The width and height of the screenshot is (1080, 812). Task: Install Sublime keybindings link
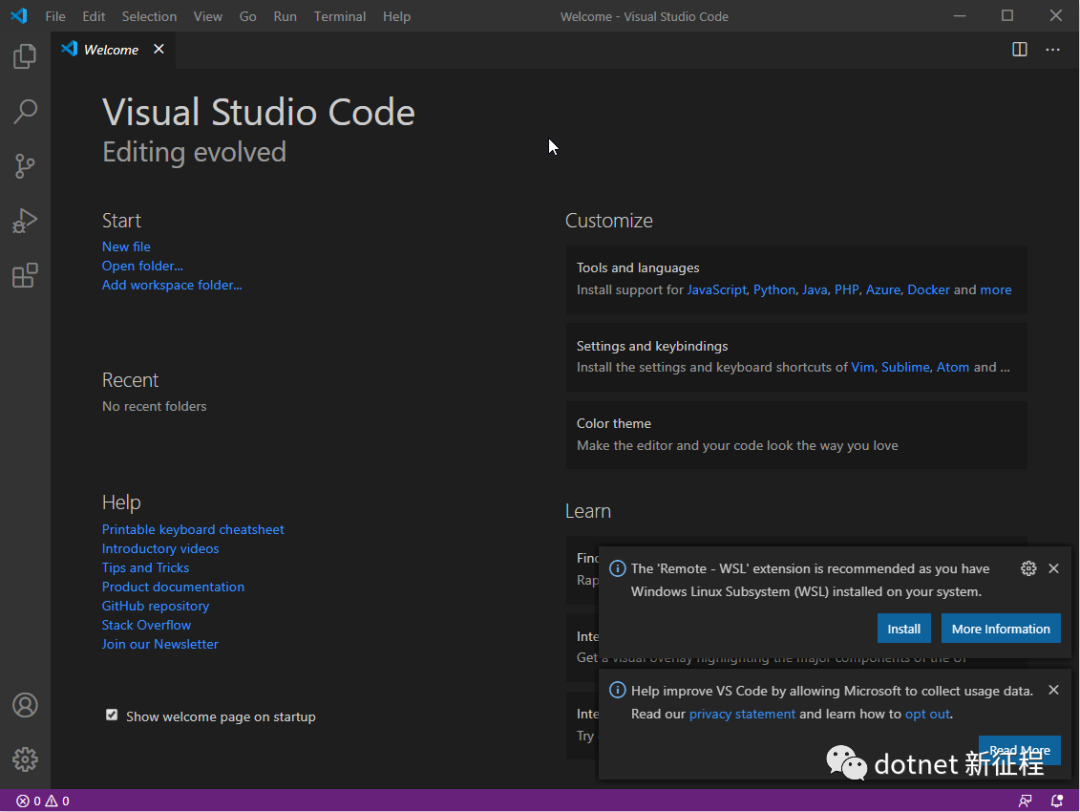[905, 368]
